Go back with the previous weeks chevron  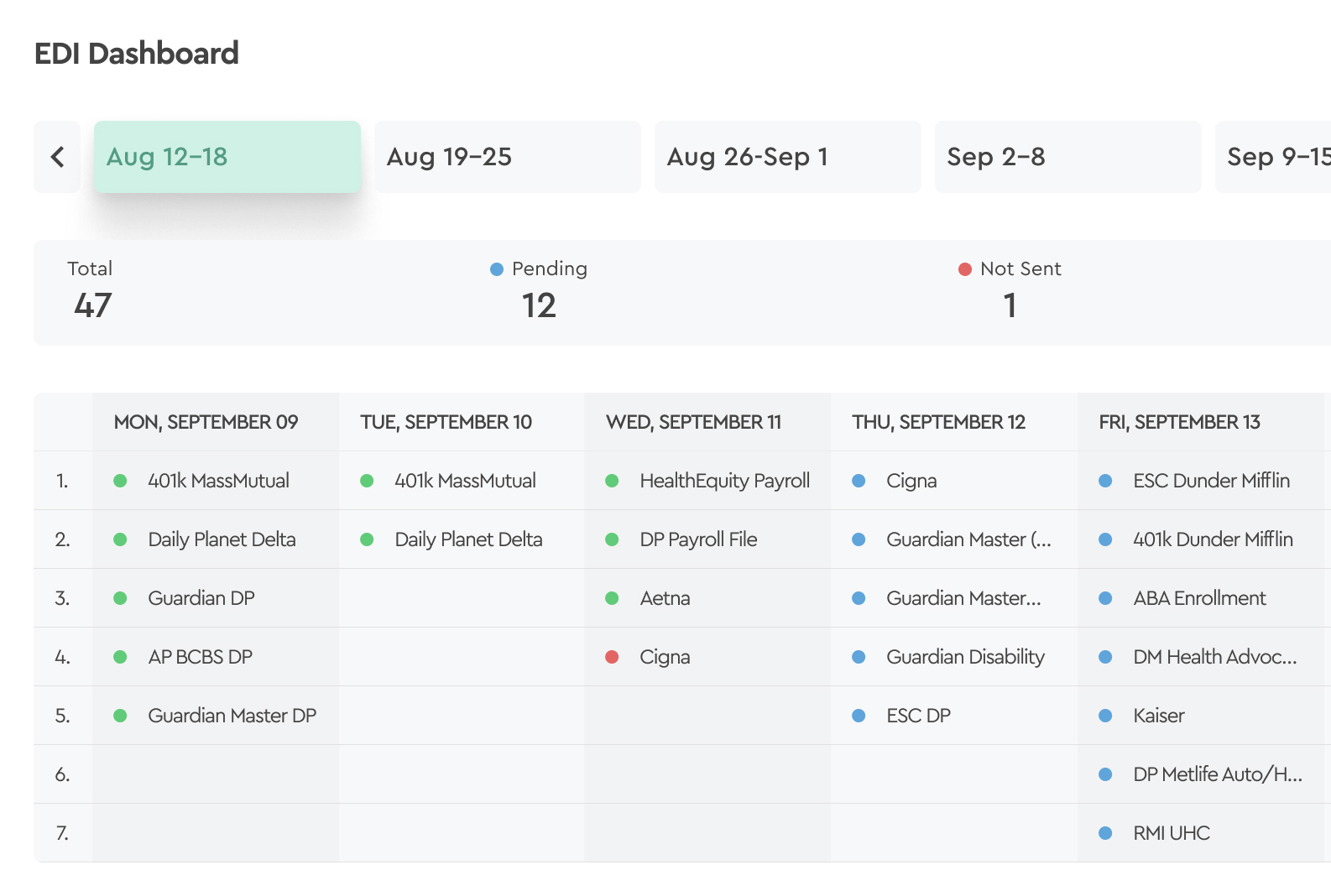pos(57,157)
